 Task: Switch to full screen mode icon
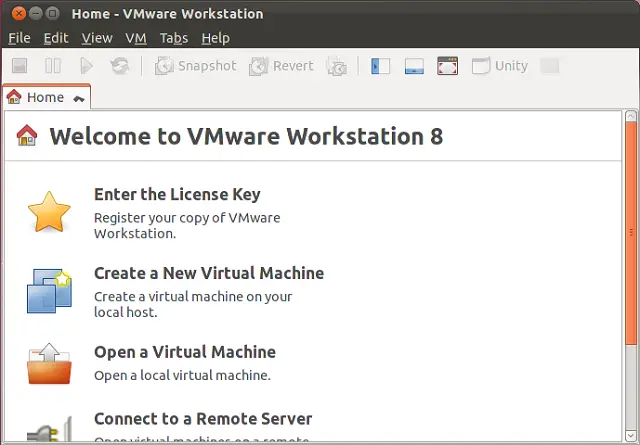tap(447, 66)
